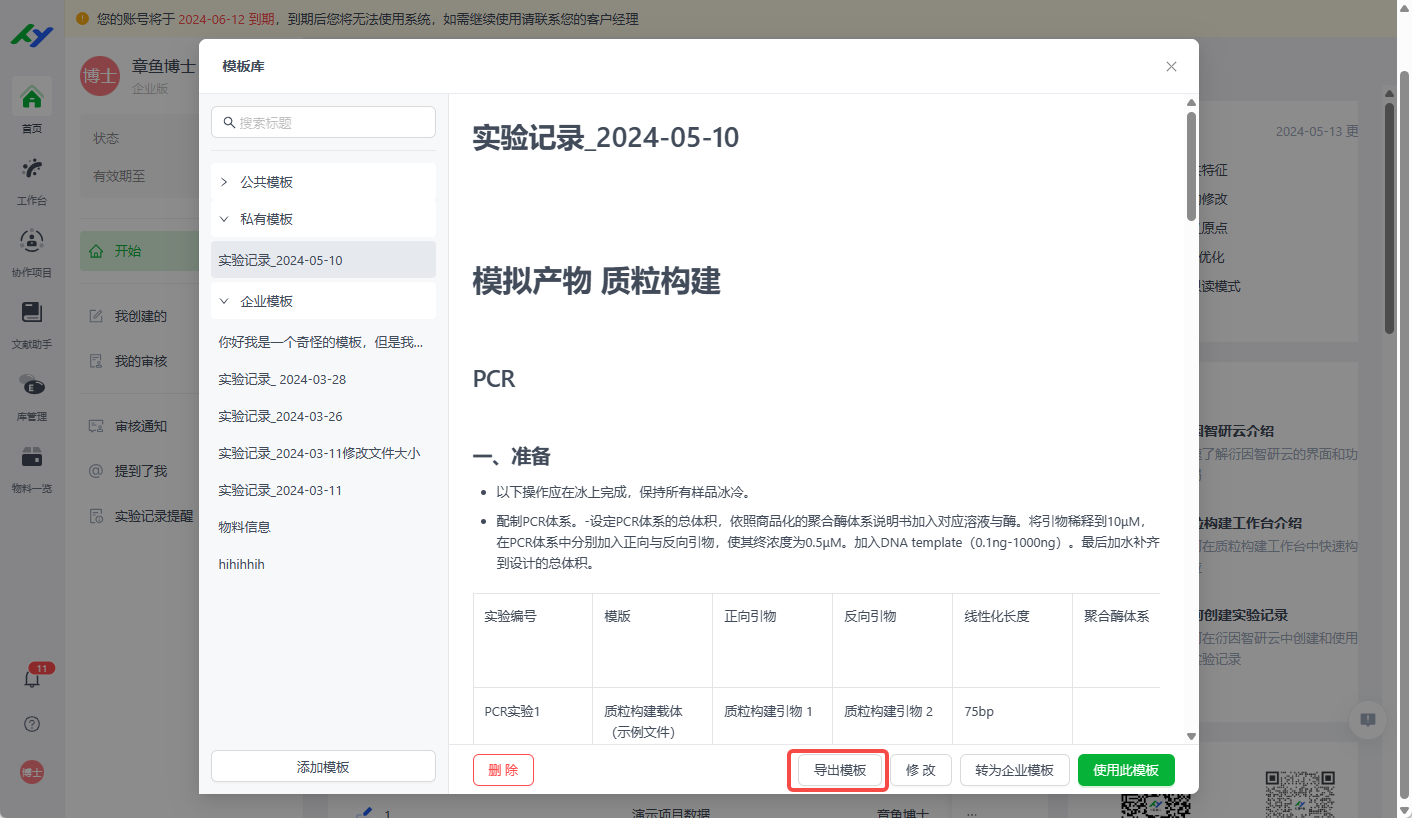Screen dimensions: 1412x818
Task: Open the 库管理 library management icon
Action: (x=32, y=385)
